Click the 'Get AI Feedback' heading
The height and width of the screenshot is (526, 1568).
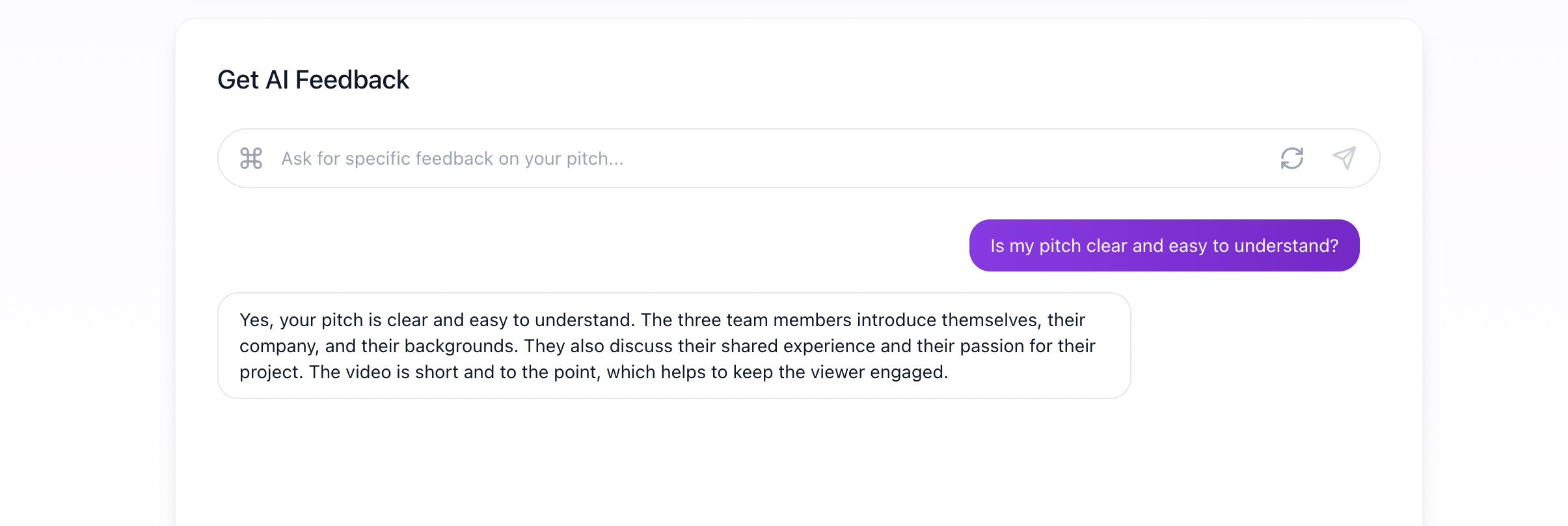(313, 79)
